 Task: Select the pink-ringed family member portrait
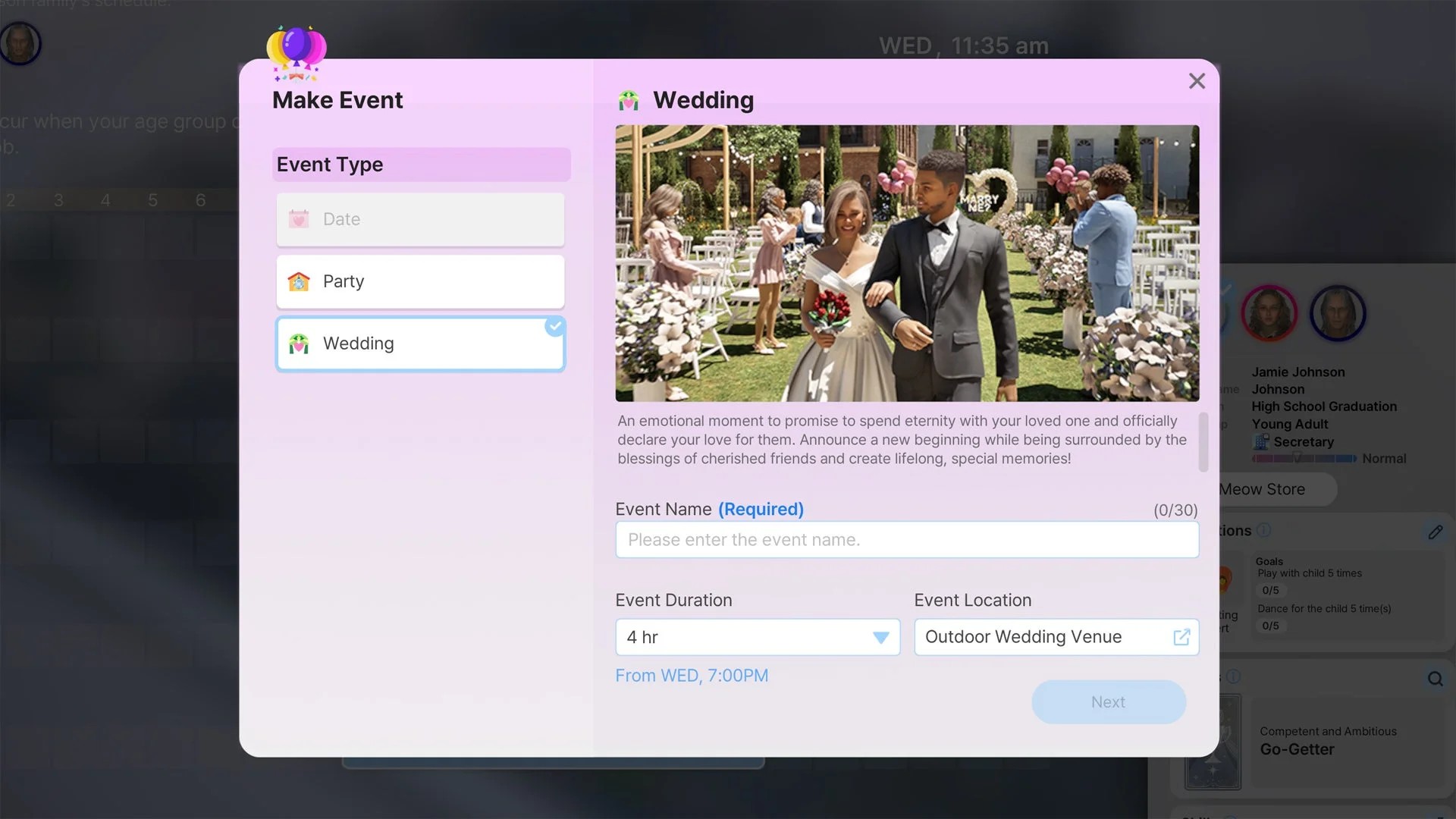[1269, 312]
